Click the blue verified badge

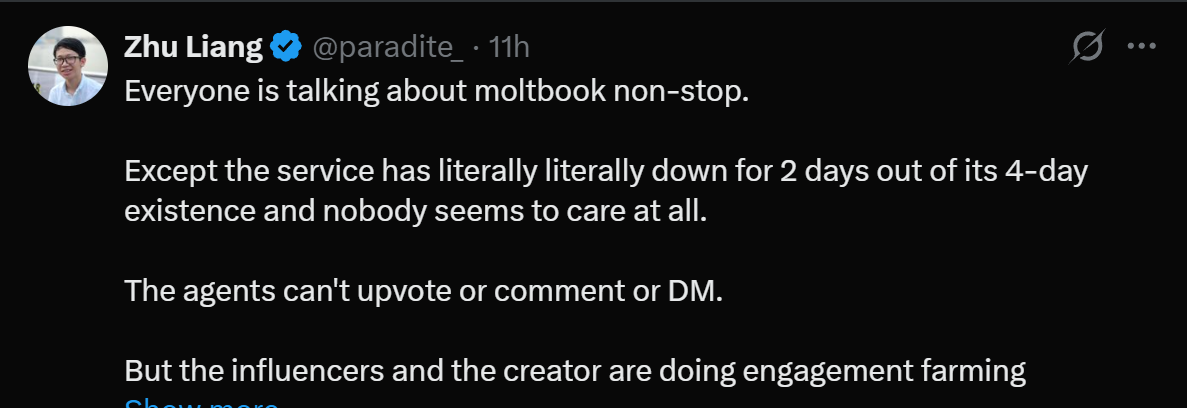(286, 46)
